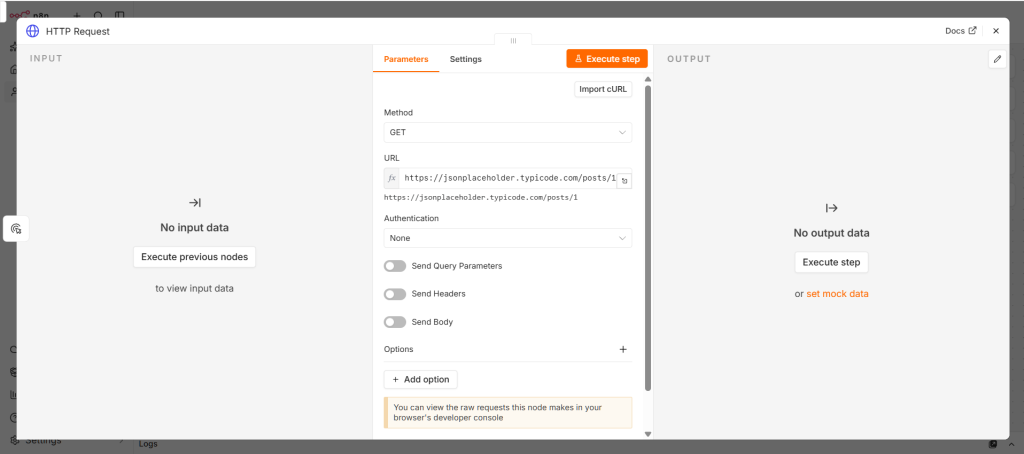Enable the Send Query Parameters toggle
1024x454 pixels.
click(x=395, y=266)
